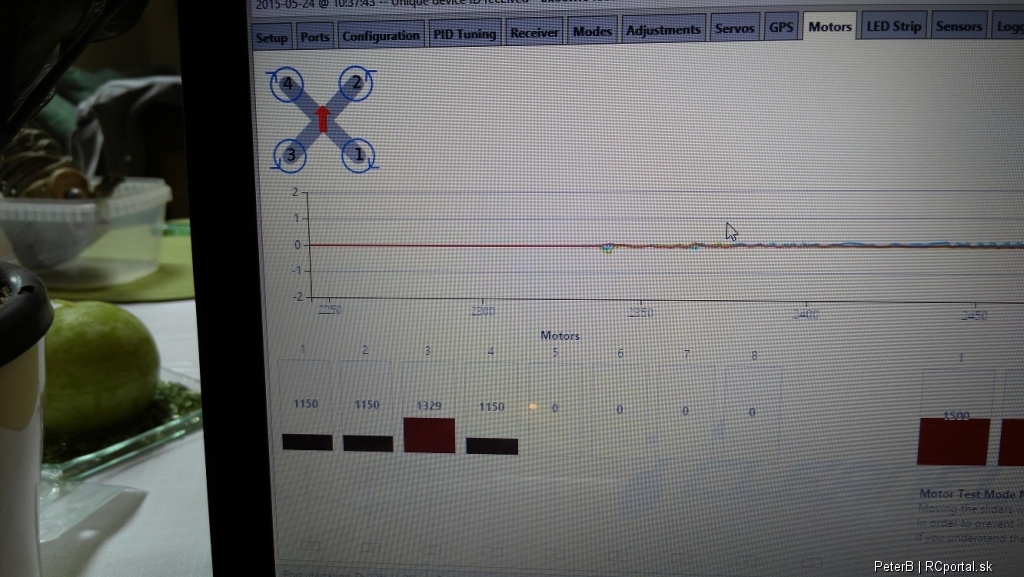This screenshot has height=577, width=1024.
Task: Click the graph's 2450 x-axis label
Action: (974, 316)
